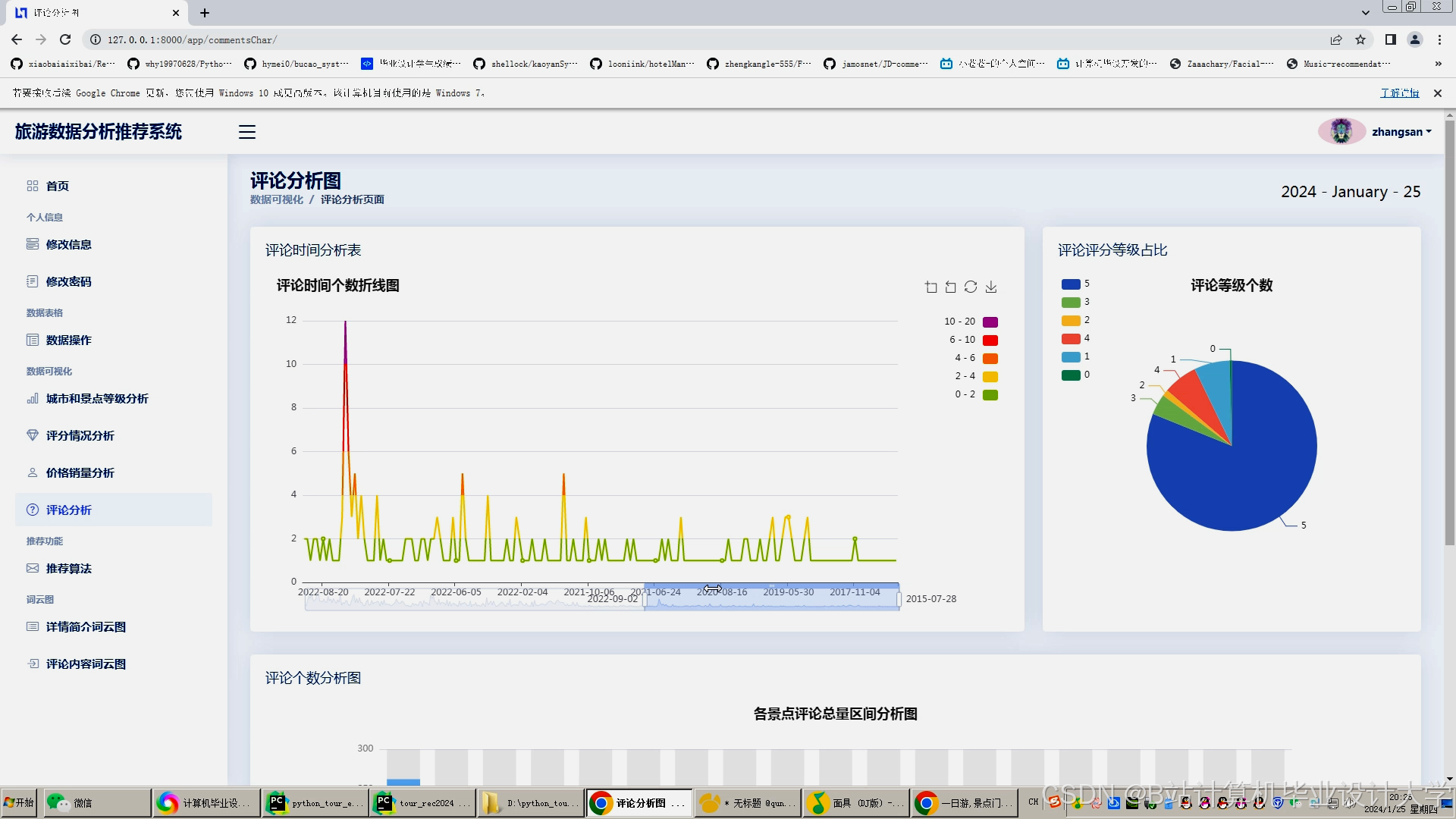Click the data zoom slider right handle
Screen dimensions: 1456x819
click(899, 599)
